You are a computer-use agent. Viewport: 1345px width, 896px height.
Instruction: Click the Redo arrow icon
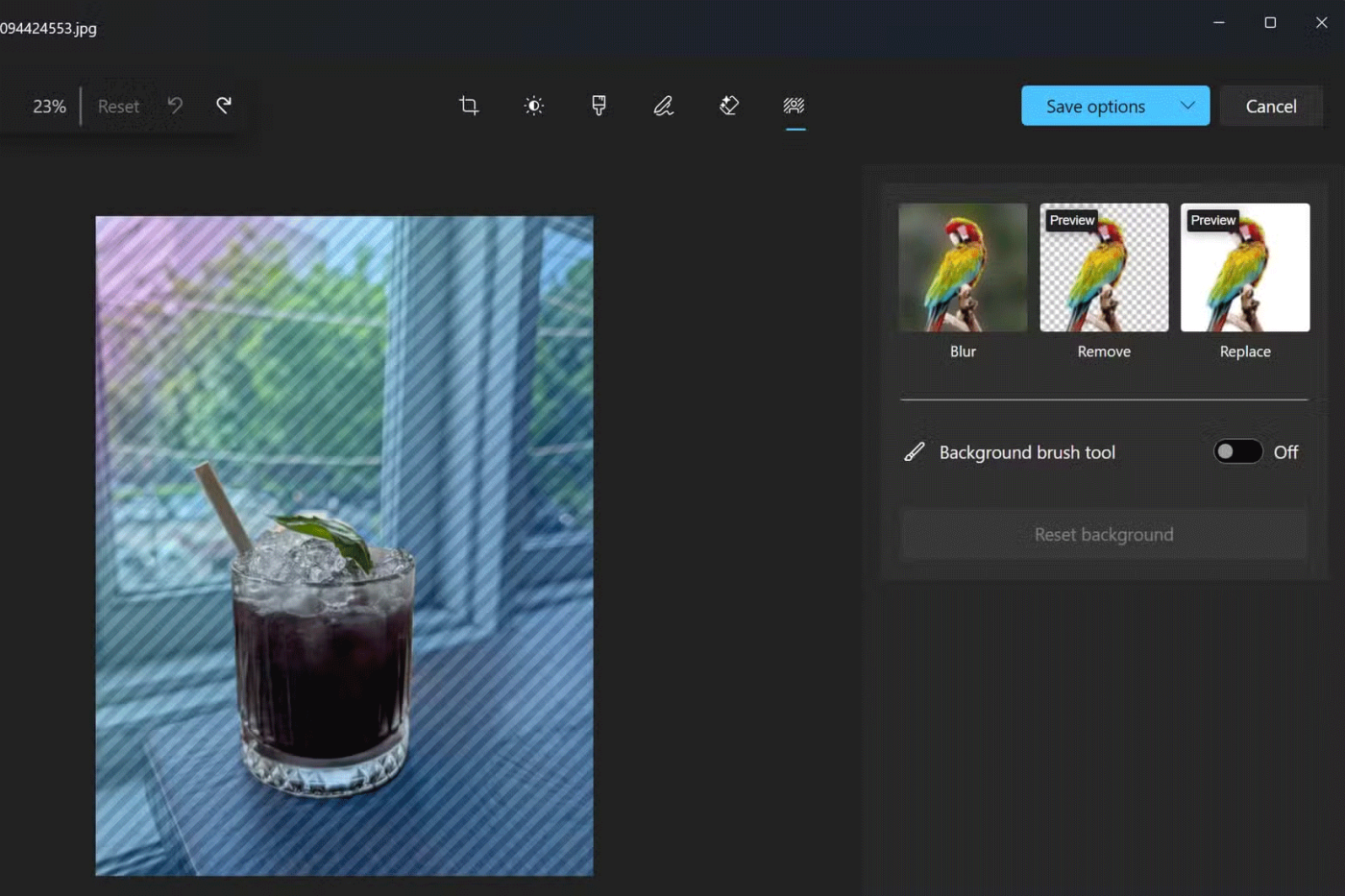point(224,106)
